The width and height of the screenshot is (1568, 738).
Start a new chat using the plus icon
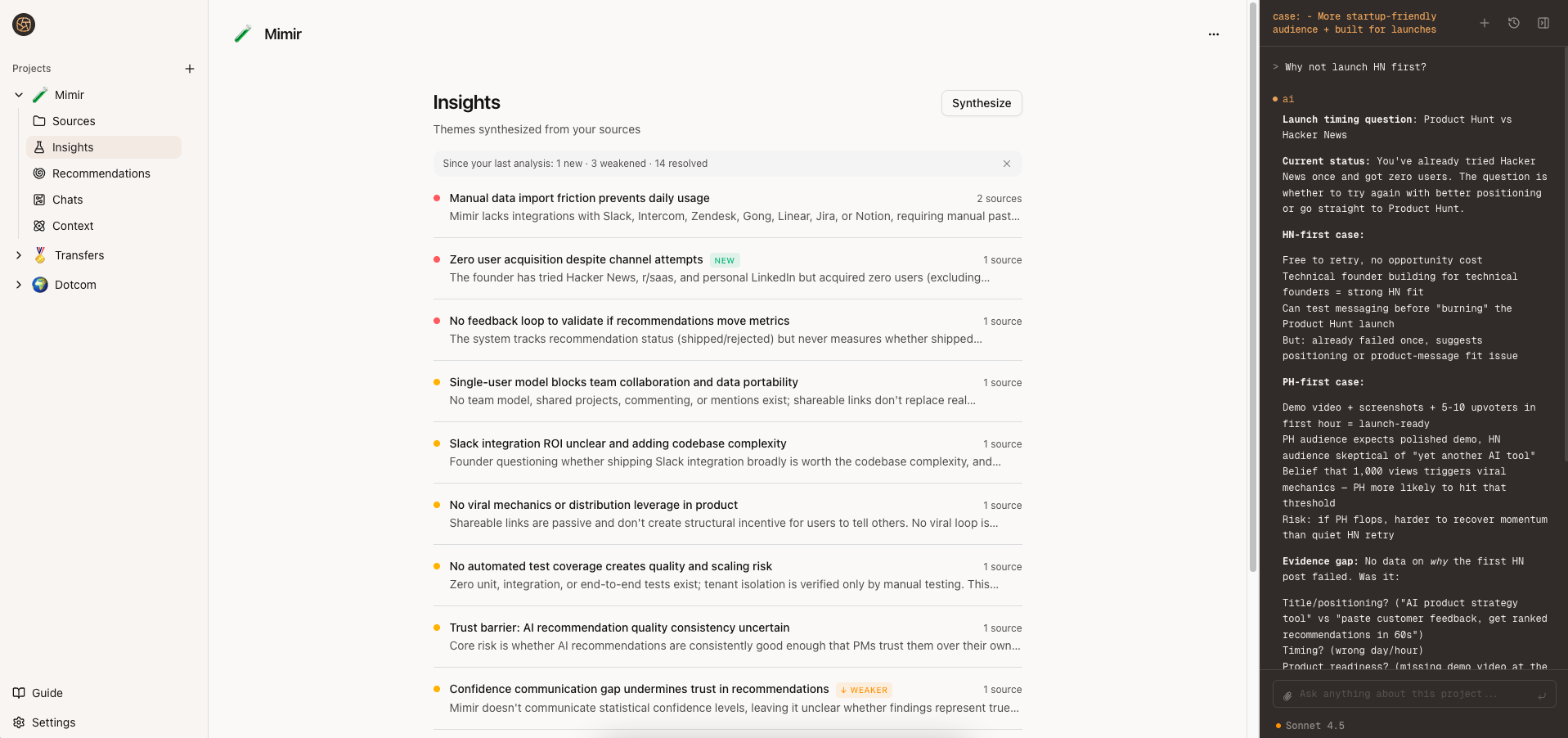[1484, 23]
